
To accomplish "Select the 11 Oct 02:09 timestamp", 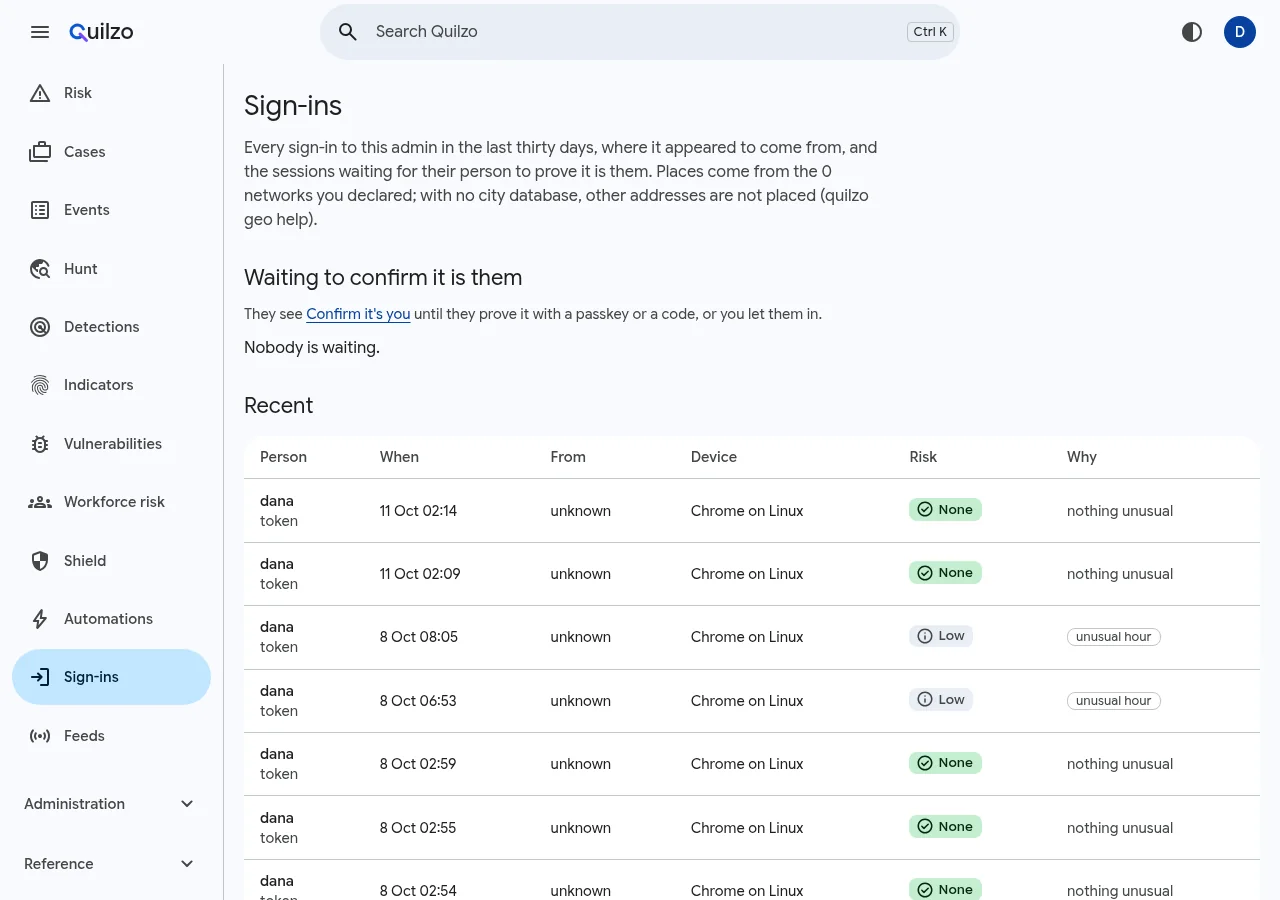I will 420,574.
